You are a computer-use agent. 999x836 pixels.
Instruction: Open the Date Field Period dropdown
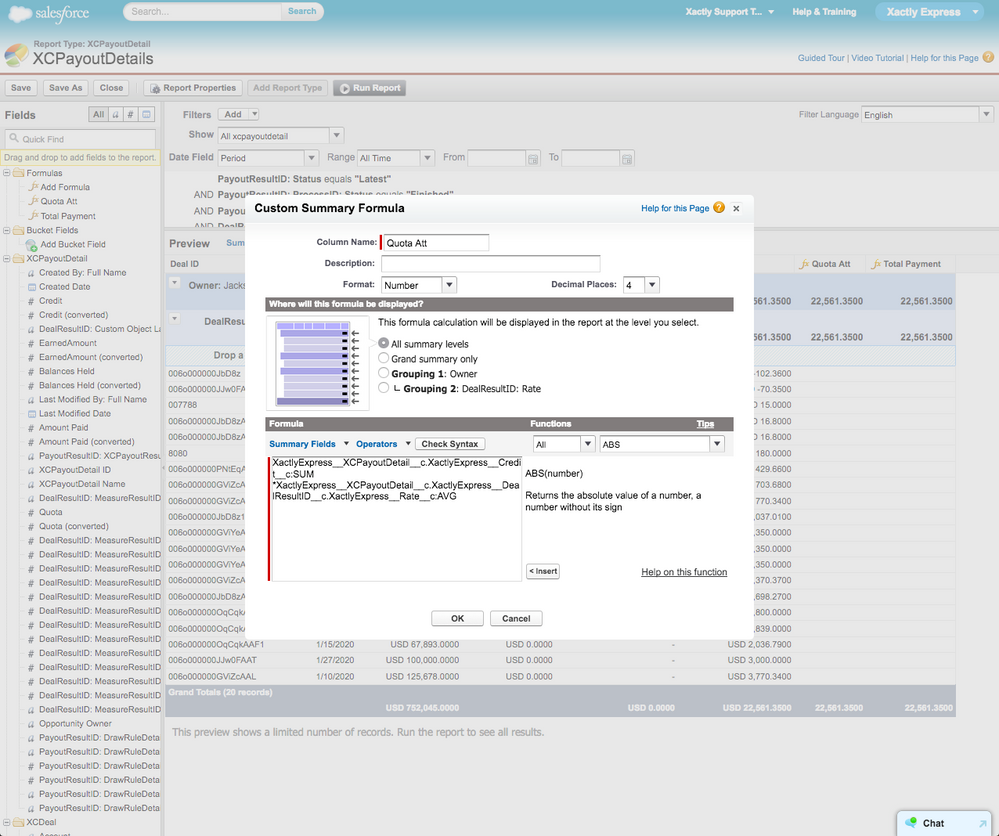tap(312, 158)
